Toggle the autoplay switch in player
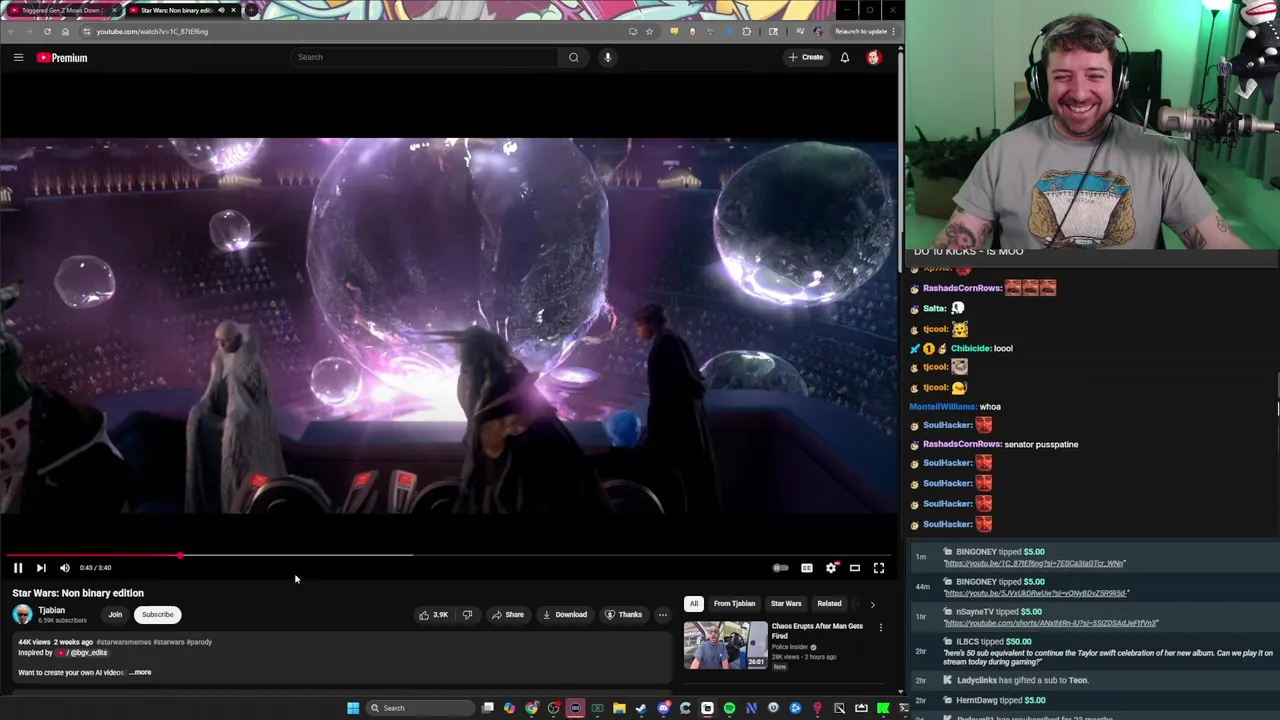This screenshot has width=1280, height=720. point(780,568)
